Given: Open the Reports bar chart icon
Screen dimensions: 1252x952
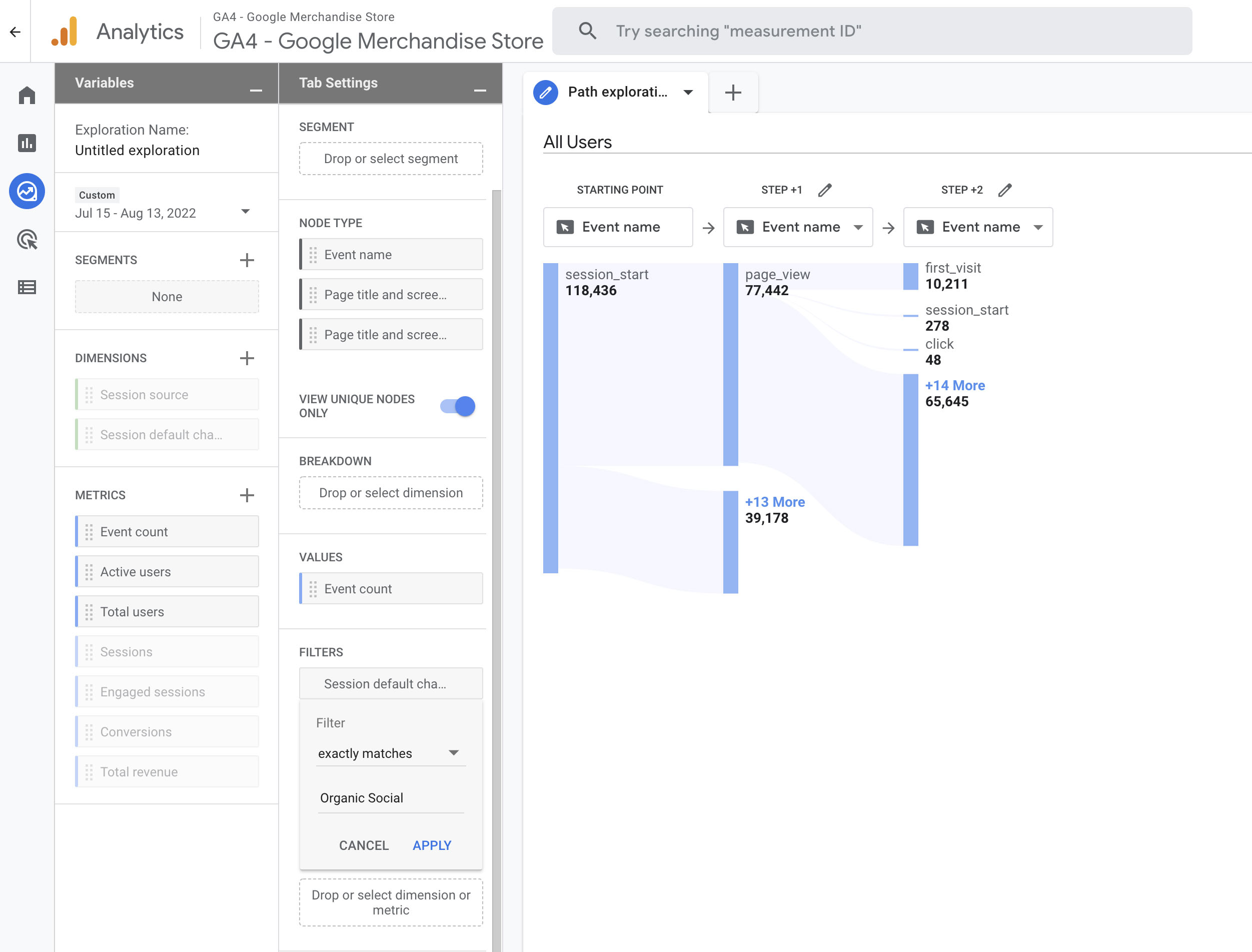Looking at the screenshot, I should click(x=27, y=143).
